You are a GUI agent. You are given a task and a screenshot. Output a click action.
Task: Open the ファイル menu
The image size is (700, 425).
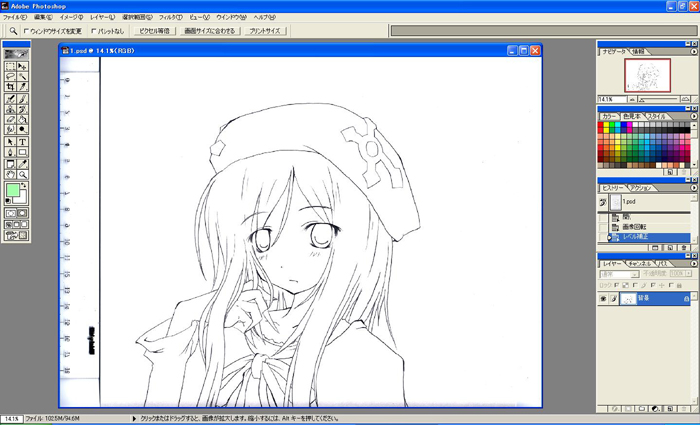click(15, 17)
